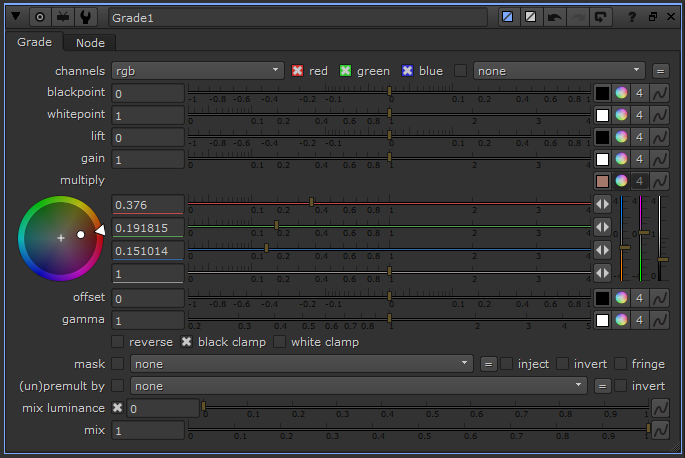
Task: Click the gamma color wheel icon
Action: pos(621,320)
